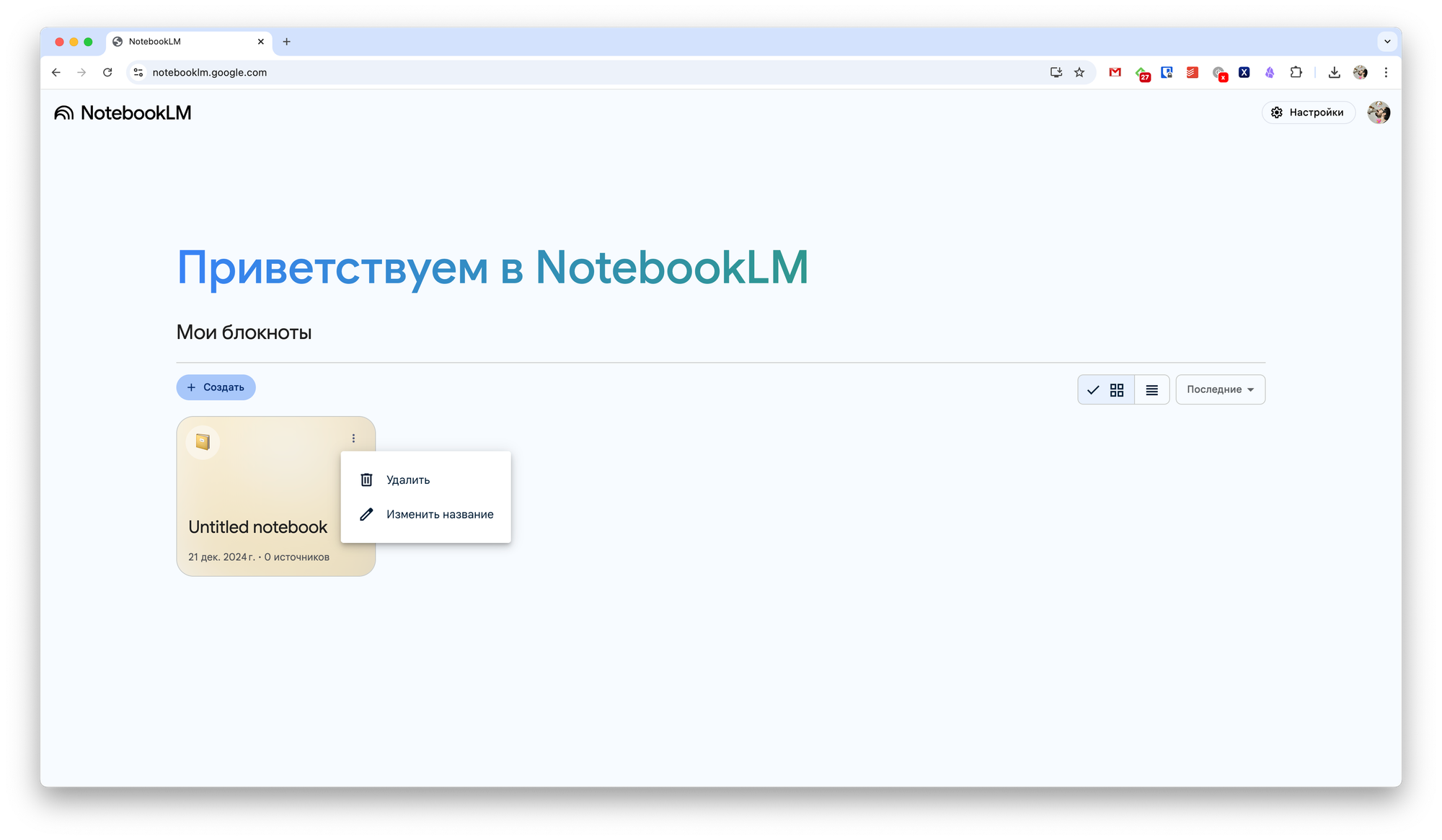Open the Obsidian purple crystal extension
The height and width of the screenshot is (840, 1442).
tap(1270, 72)
